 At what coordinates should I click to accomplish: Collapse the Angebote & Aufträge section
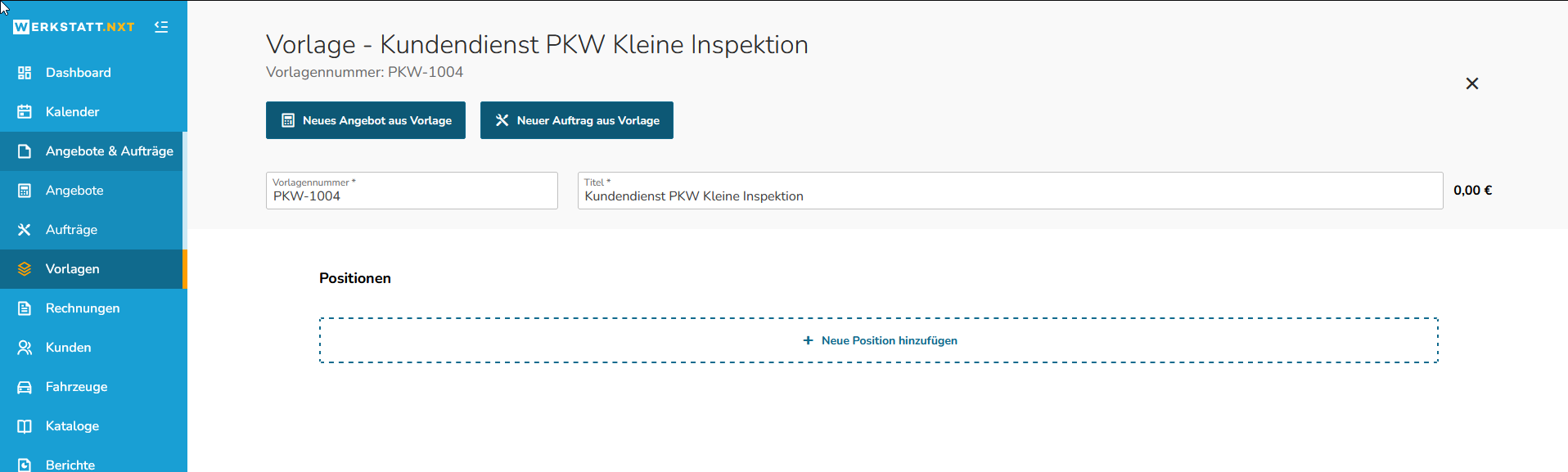tap(93, 151)
